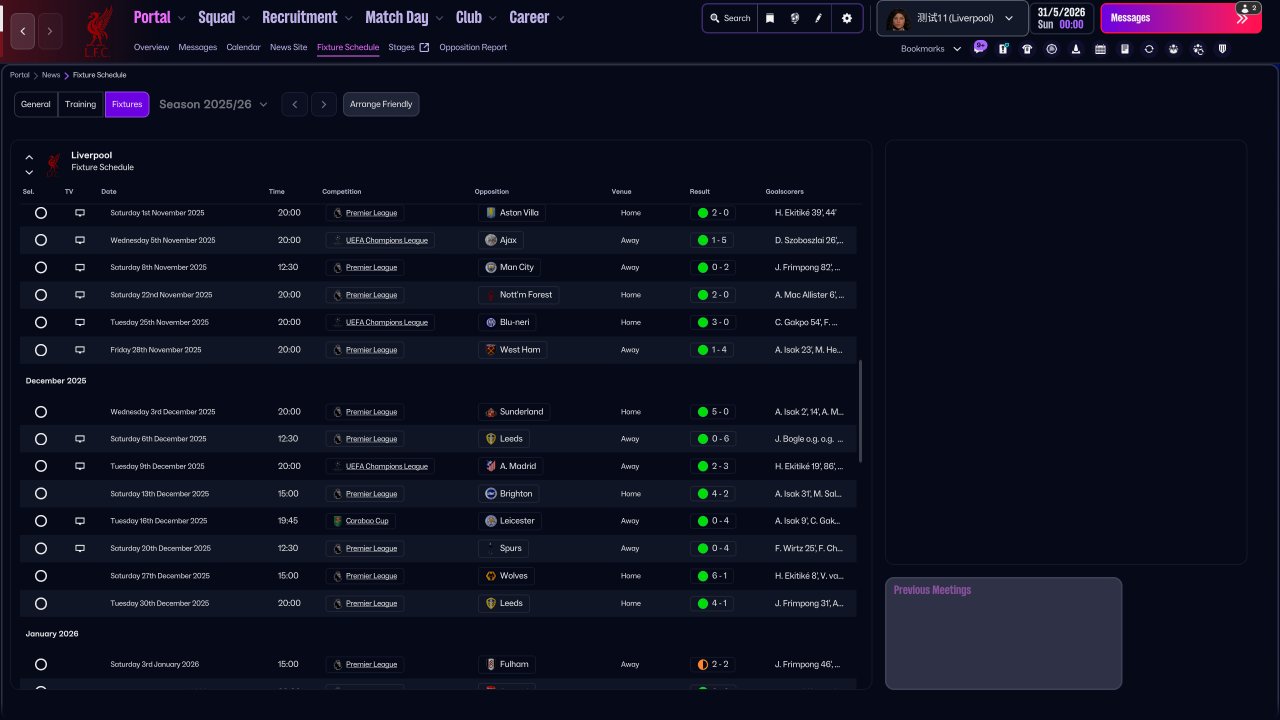Viewport: 1280px width, 720px height.
Task: Click the round disc icon in bookmarks bar
Action: (x=1051, y=49)
